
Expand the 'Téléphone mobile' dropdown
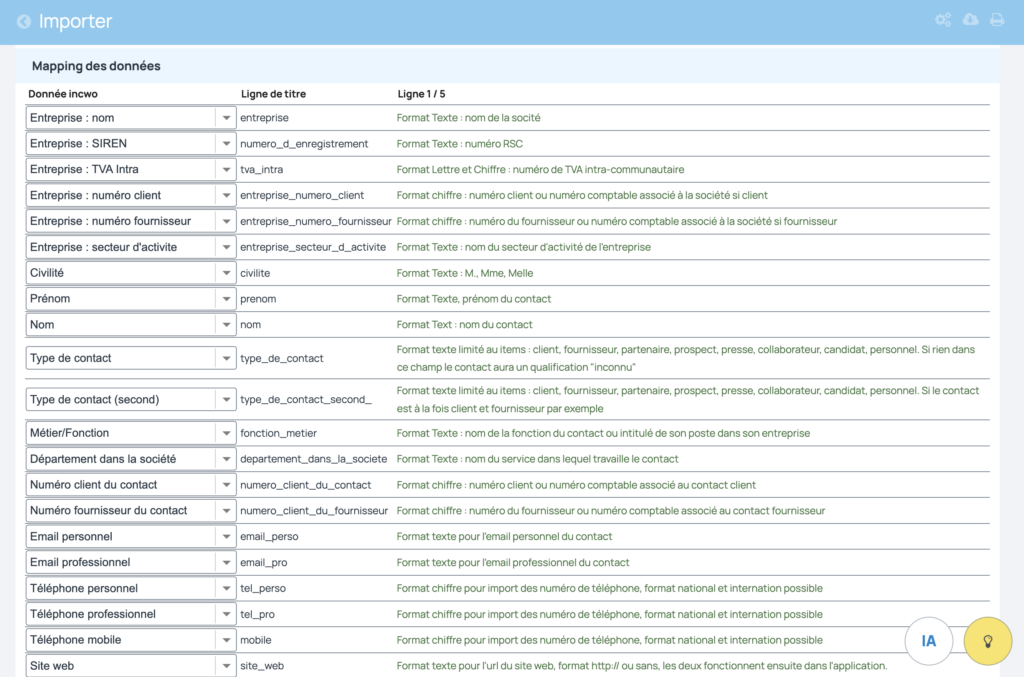click(x=131, y=640)
